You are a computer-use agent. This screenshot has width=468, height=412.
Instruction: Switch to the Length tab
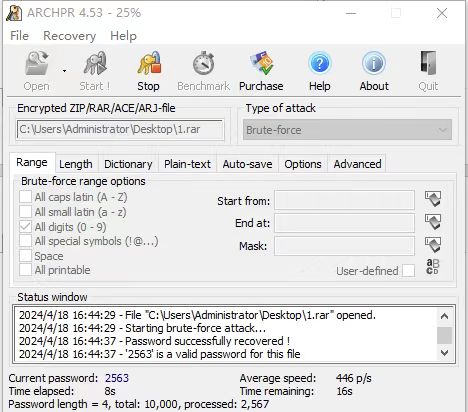tap(76, 164)
